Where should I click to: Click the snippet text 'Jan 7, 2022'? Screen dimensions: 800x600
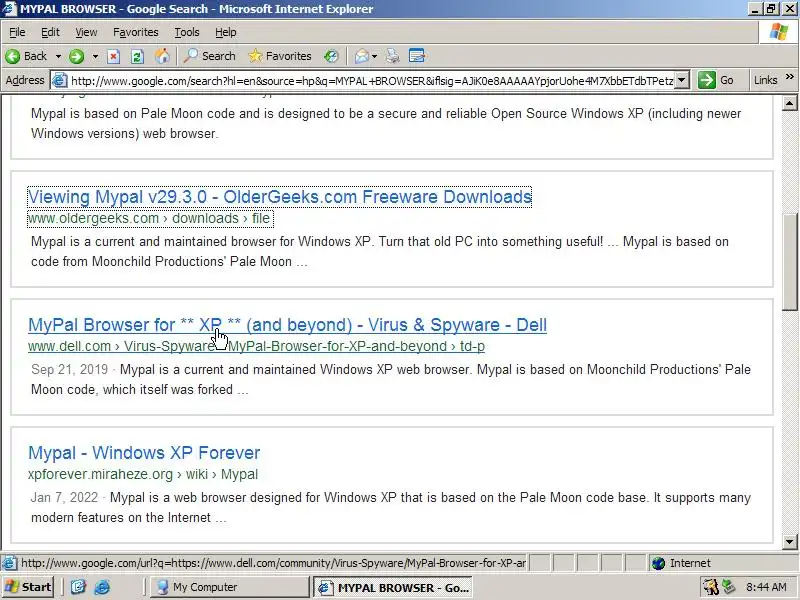click(x=64, y=497)
